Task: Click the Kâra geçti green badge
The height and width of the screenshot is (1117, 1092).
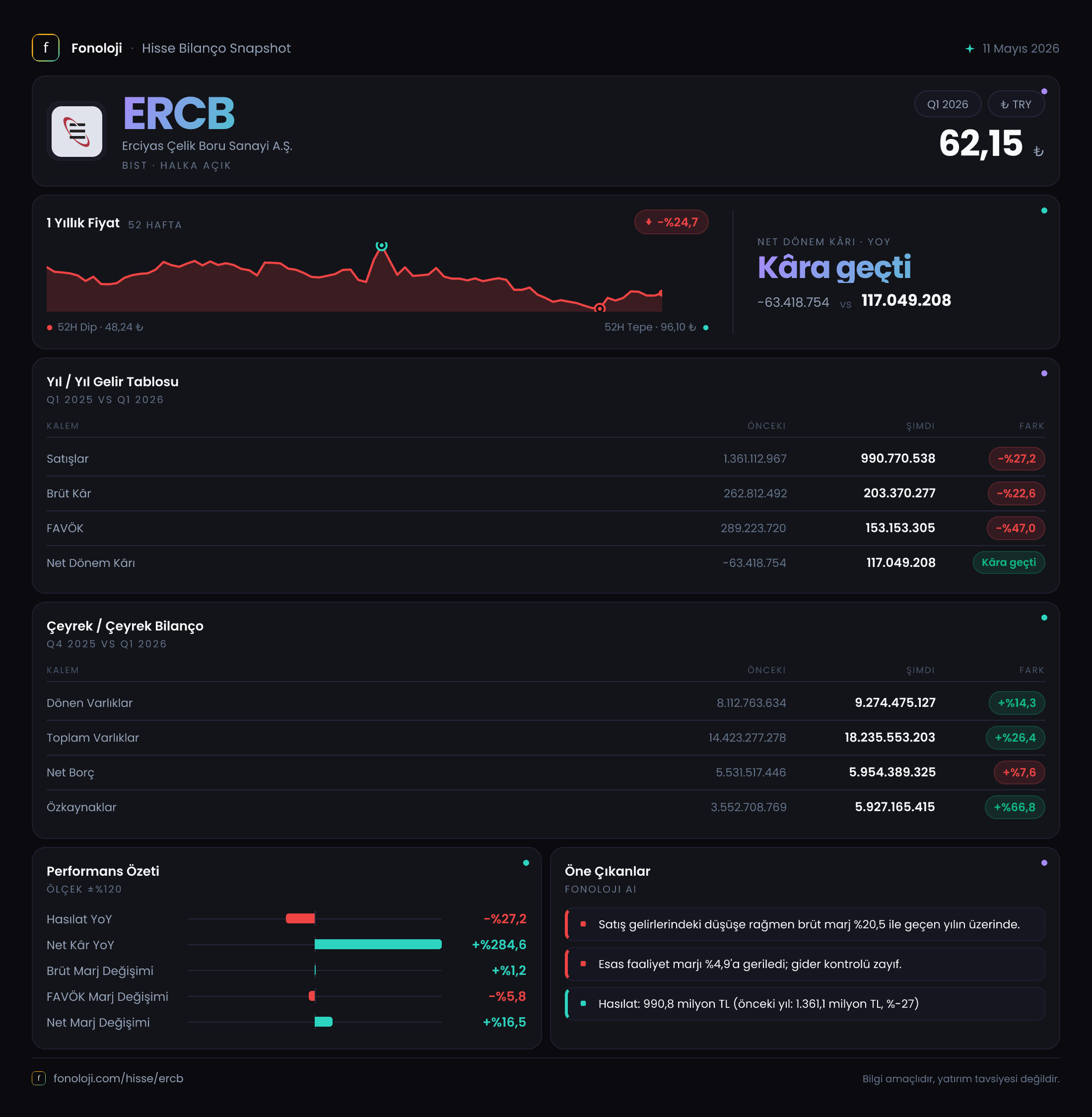Action: pos(1008,562)
